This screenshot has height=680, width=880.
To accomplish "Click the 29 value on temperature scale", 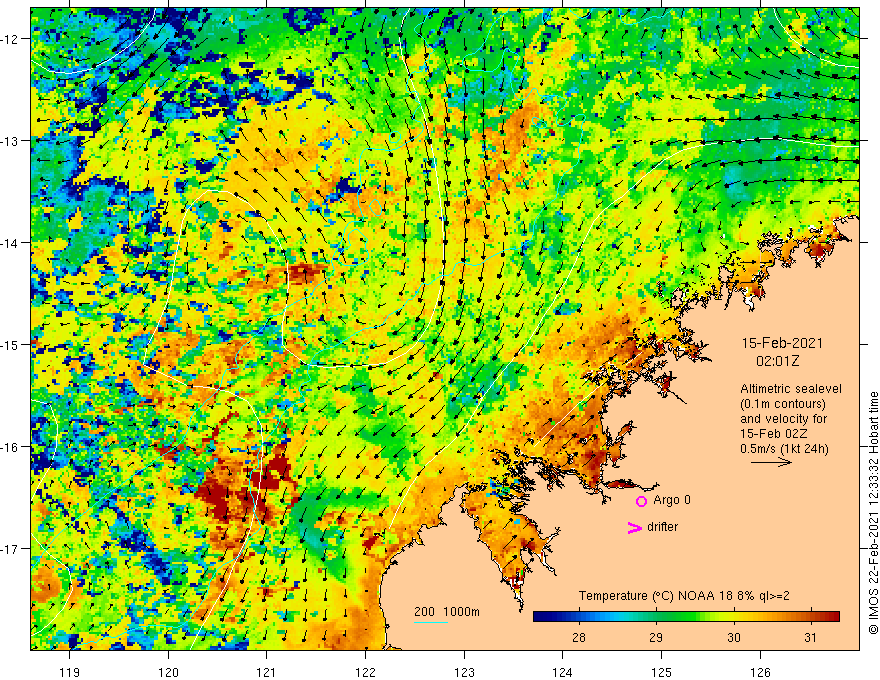I will 656,637.
